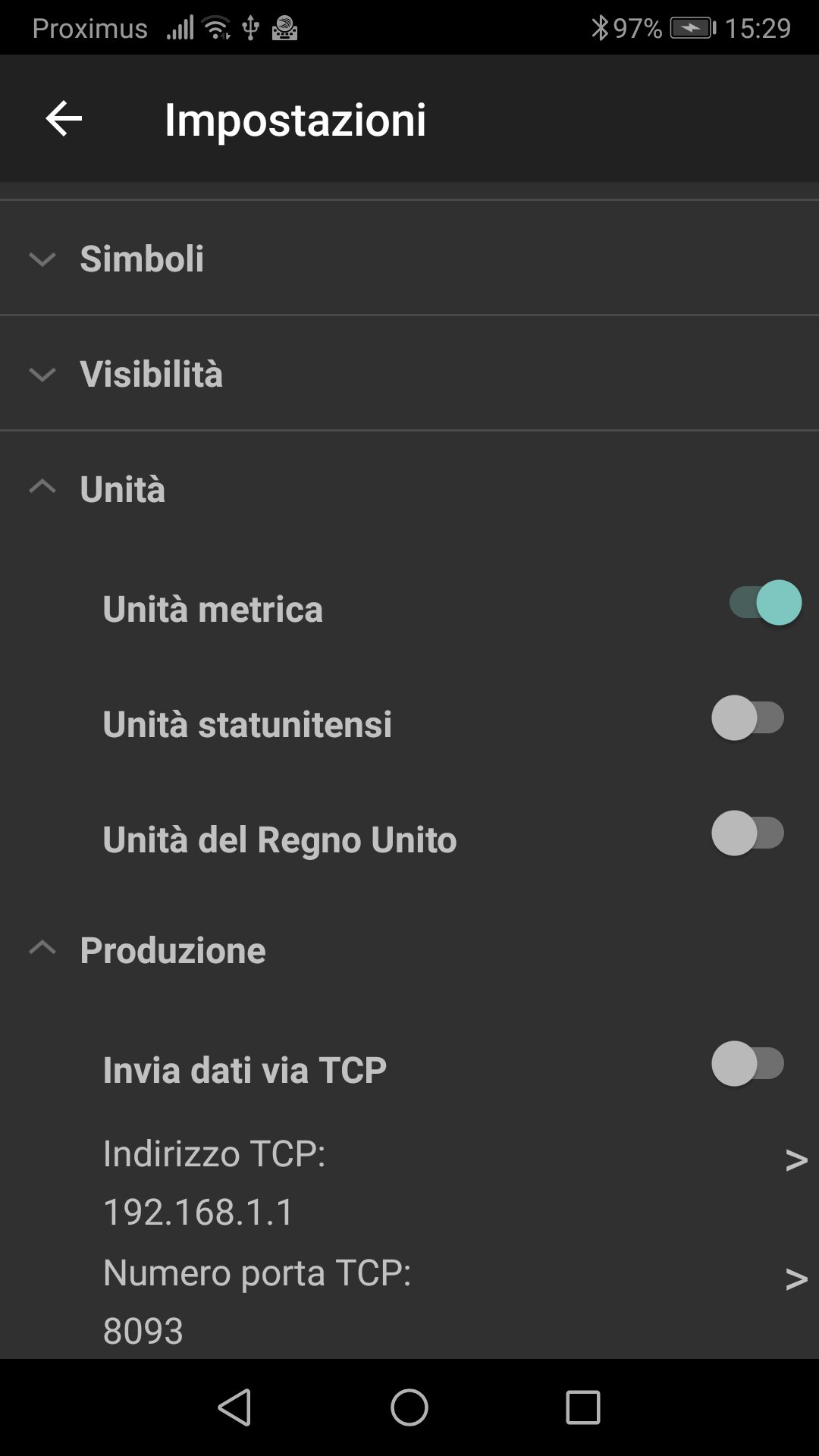819x1456 pixels.
Task: Tap the battery charging icon
Action: 692,29
